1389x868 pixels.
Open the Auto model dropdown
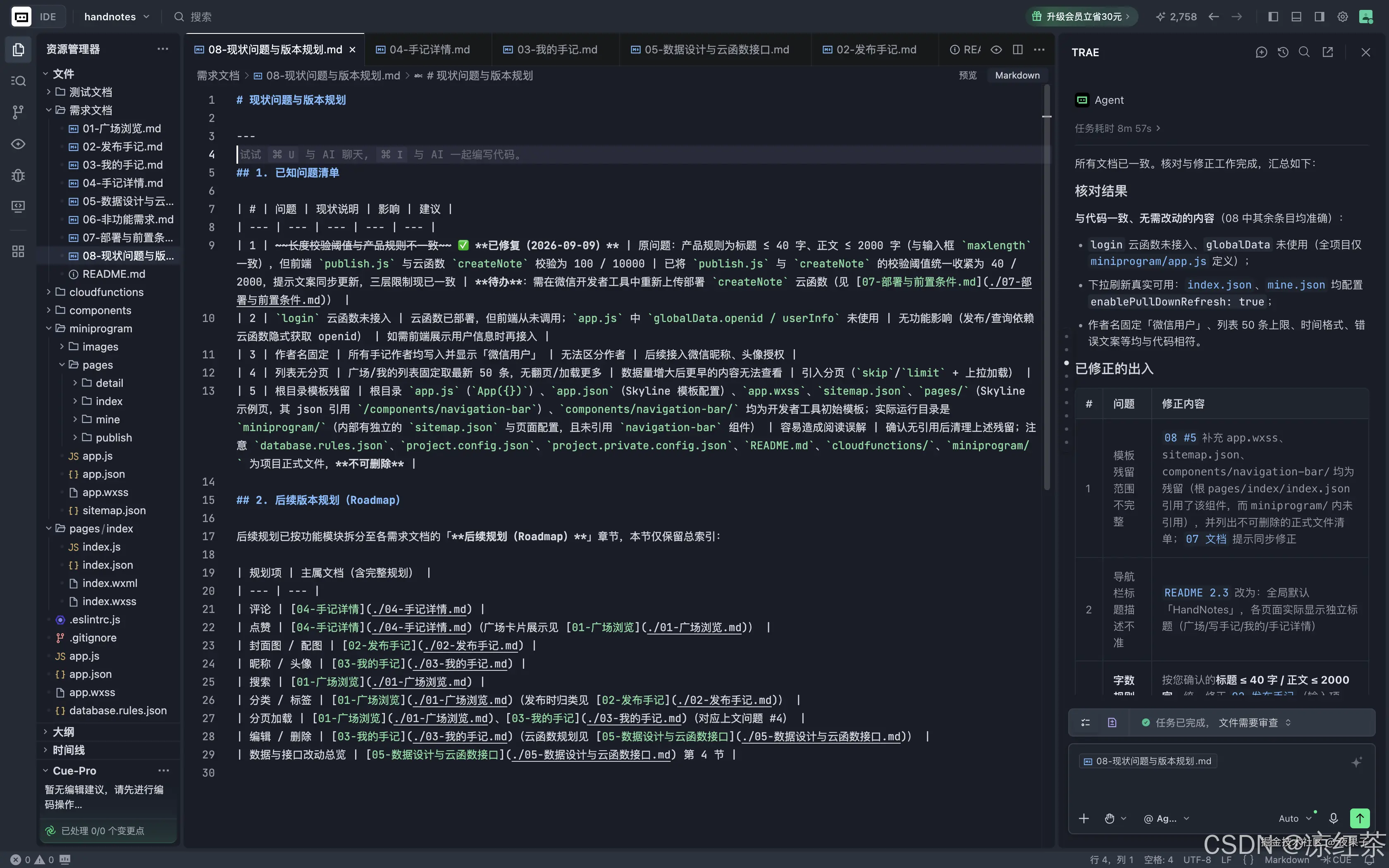click(1295, 819)
